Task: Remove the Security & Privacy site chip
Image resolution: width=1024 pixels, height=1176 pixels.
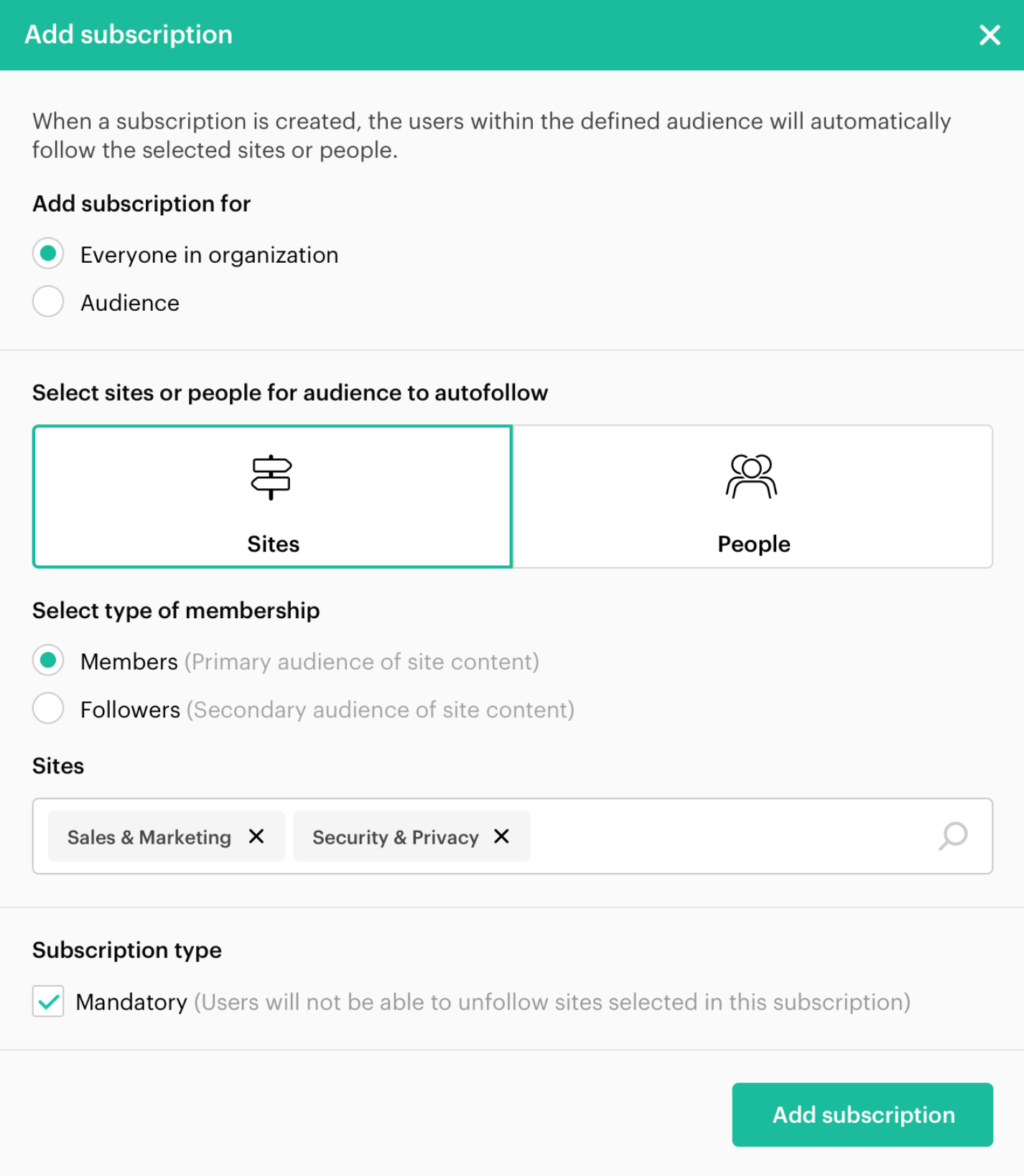Action: (x=501, y=836)
